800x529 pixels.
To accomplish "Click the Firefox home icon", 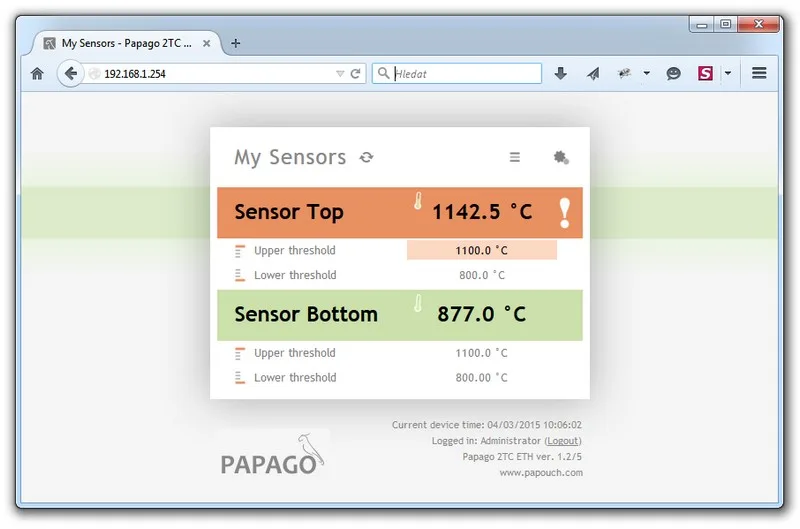I will (37, 73).
